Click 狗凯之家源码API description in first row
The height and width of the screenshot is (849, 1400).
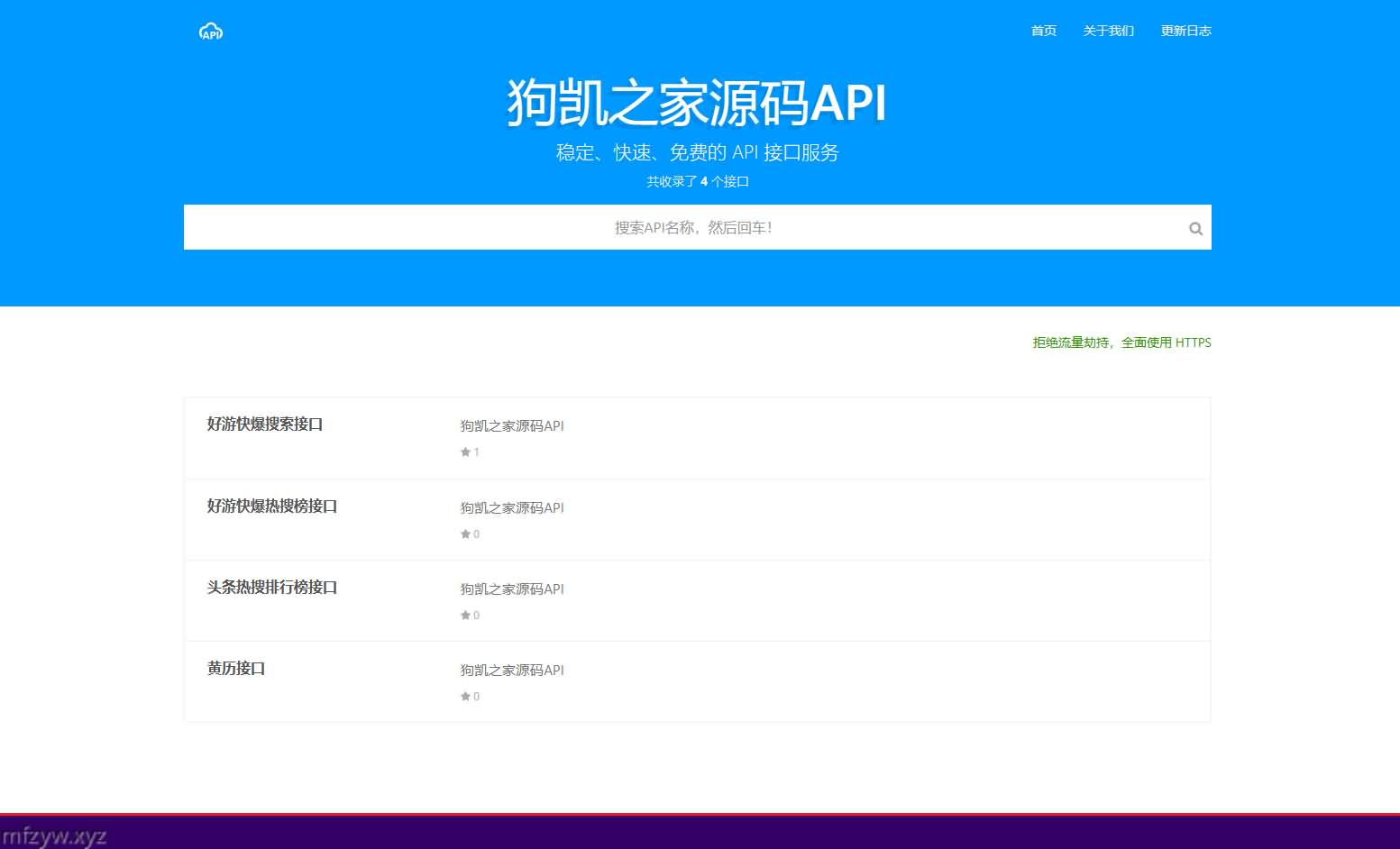pos(512,425)
